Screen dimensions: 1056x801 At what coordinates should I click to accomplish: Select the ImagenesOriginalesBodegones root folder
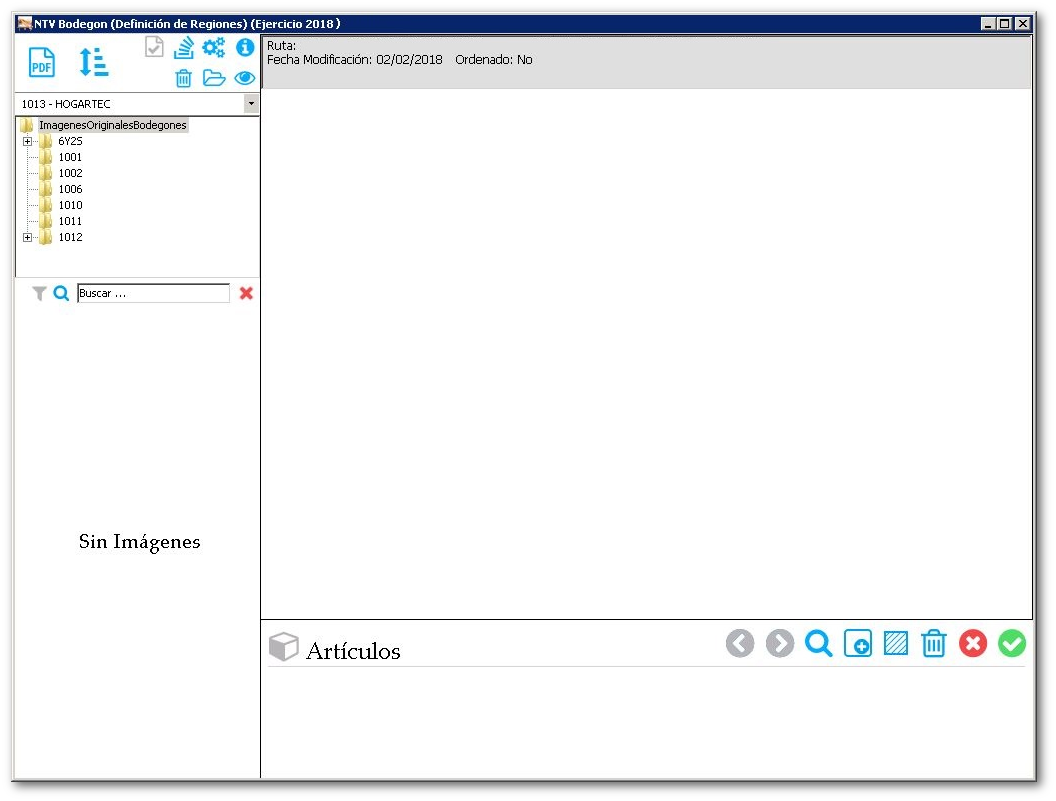point(112,125)
